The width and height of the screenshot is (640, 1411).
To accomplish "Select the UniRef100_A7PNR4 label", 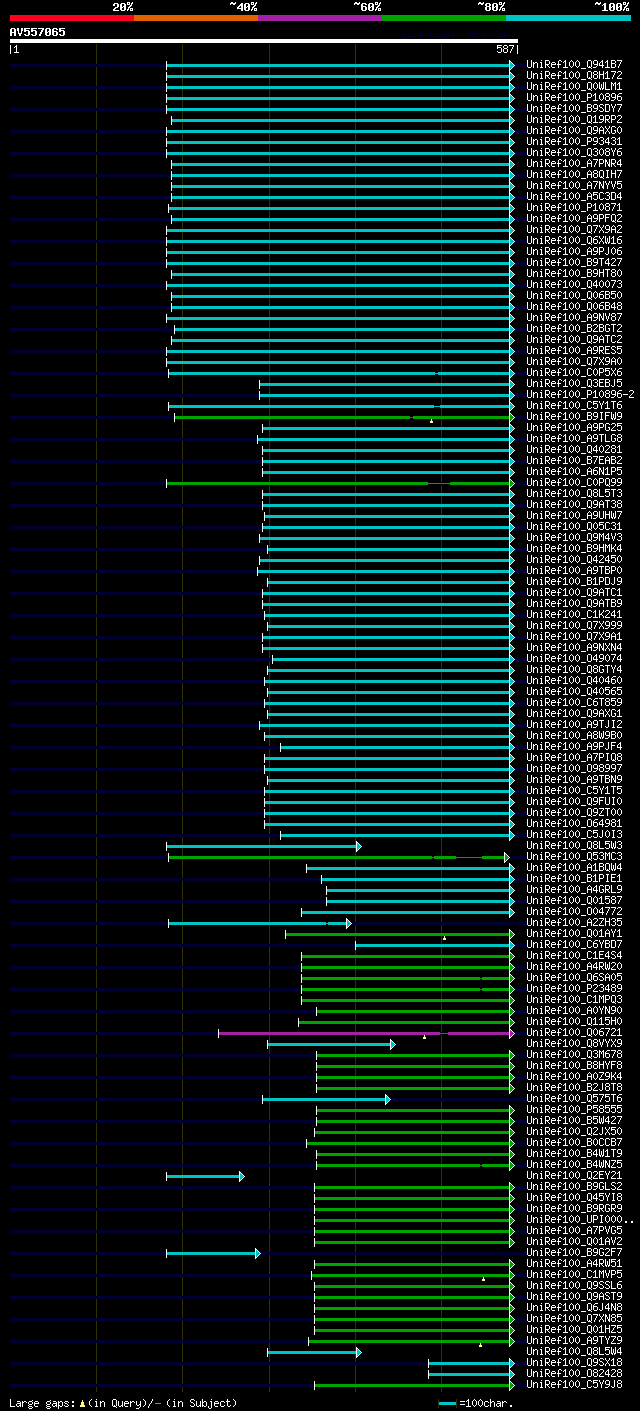I will pos(574,163).
